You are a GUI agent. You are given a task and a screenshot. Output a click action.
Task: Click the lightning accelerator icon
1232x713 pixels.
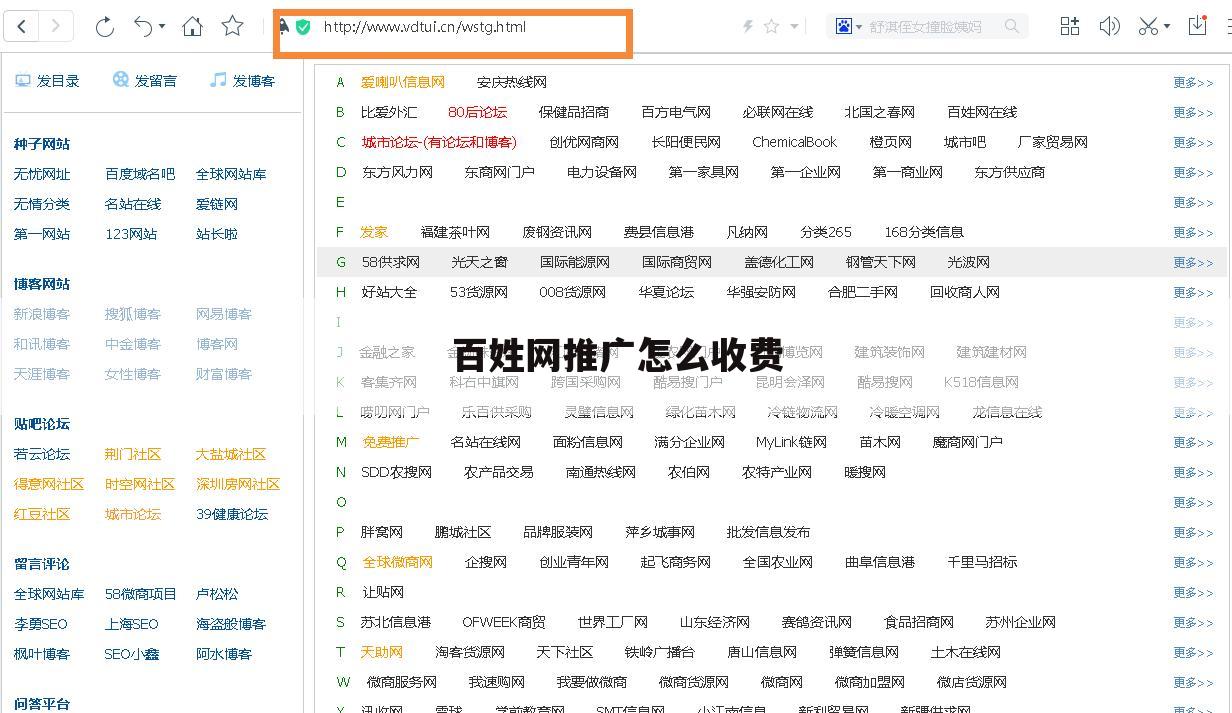tap(747, 26)
